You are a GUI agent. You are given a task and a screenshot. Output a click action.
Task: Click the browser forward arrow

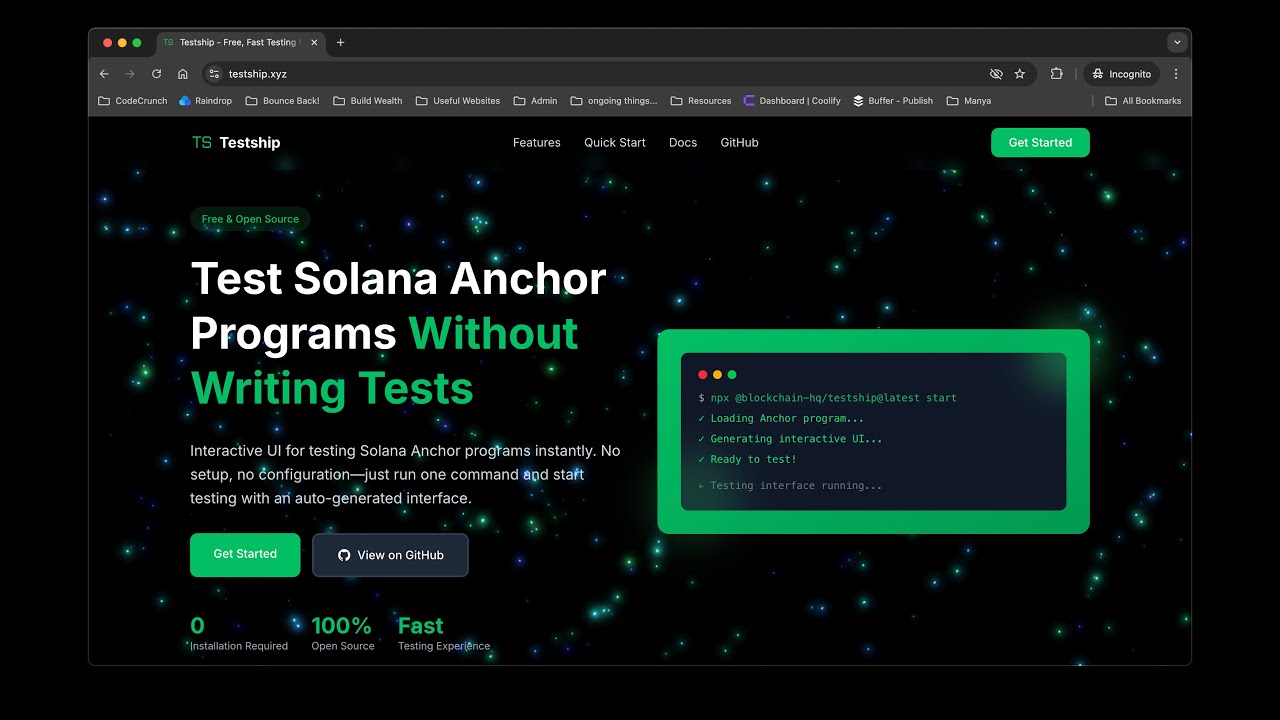(130, 74)
